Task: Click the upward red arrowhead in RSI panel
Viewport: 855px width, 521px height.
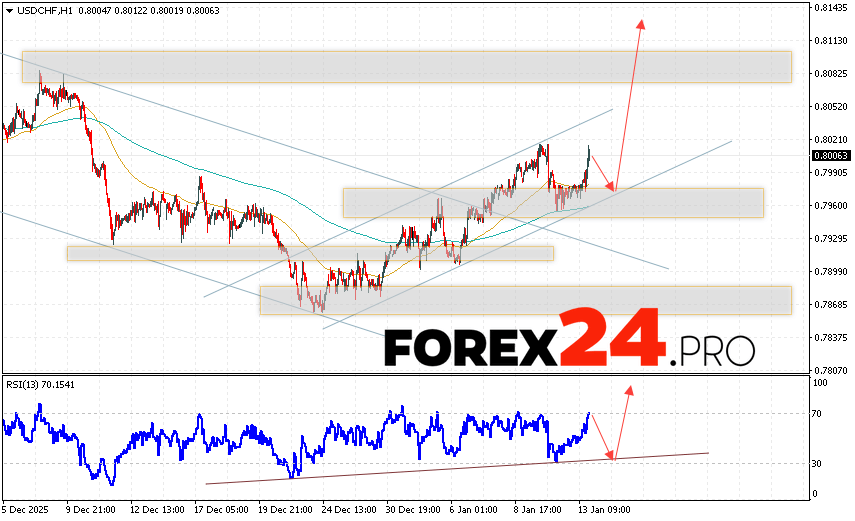Action: tap(629, 390)
